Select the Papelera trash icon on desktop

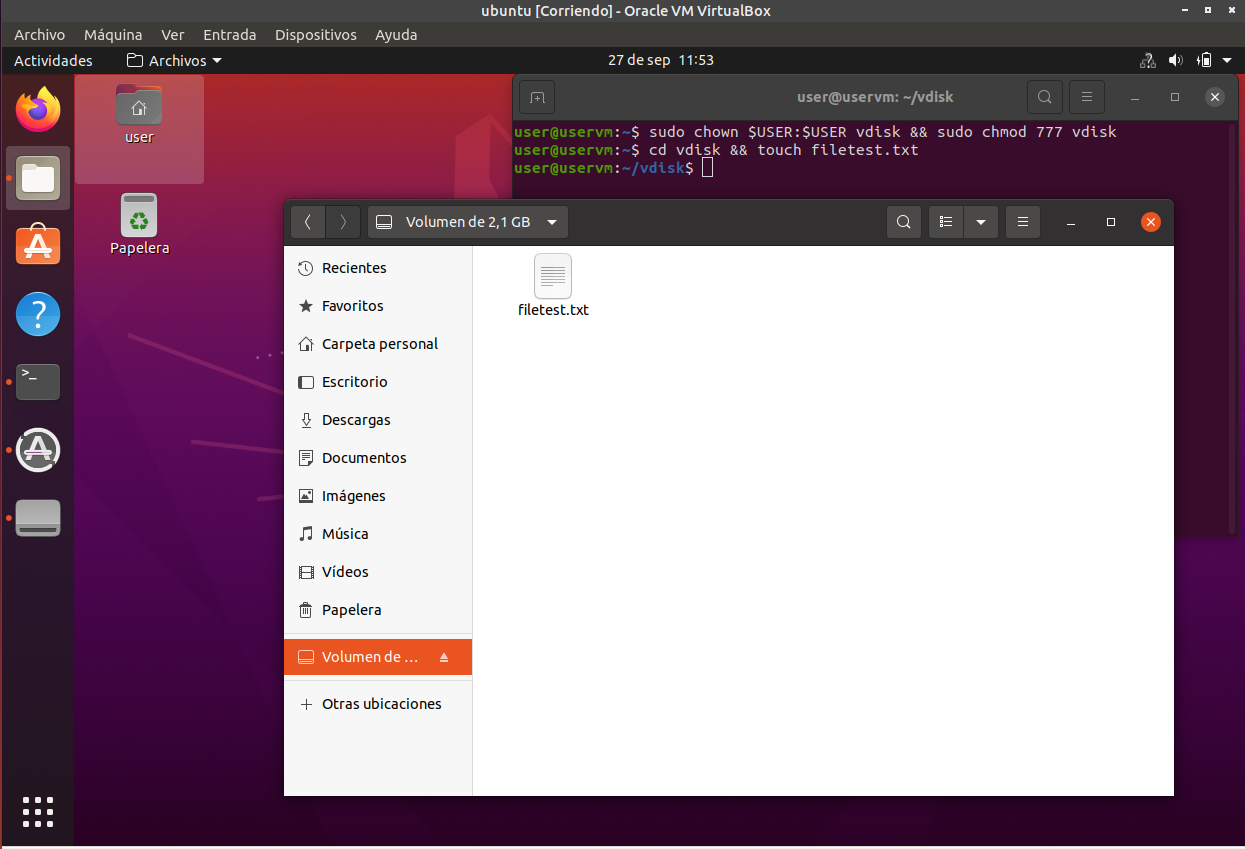coord(139,224)
